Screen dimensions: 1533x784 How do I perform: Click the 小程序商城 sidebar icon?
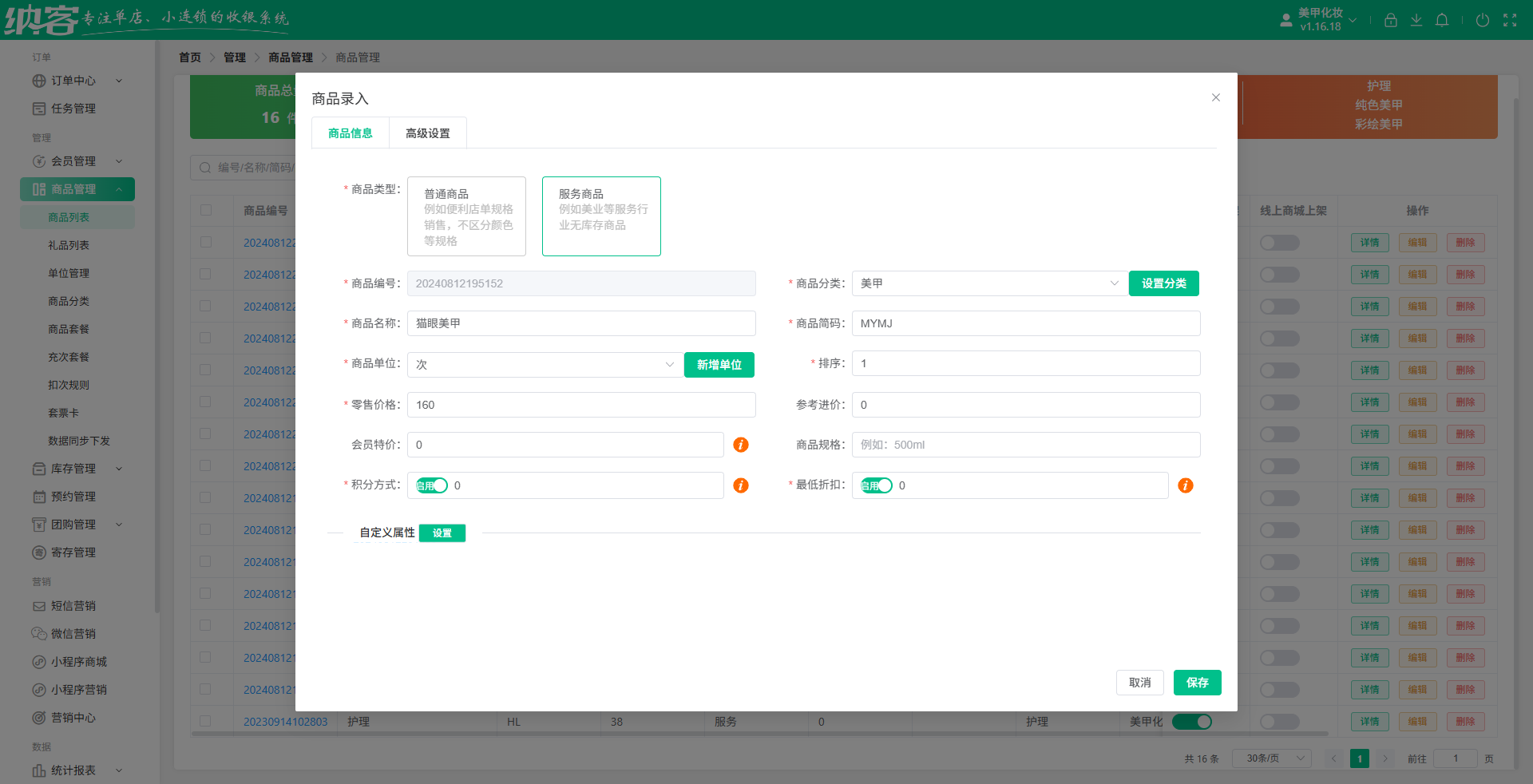pos(38,662)
